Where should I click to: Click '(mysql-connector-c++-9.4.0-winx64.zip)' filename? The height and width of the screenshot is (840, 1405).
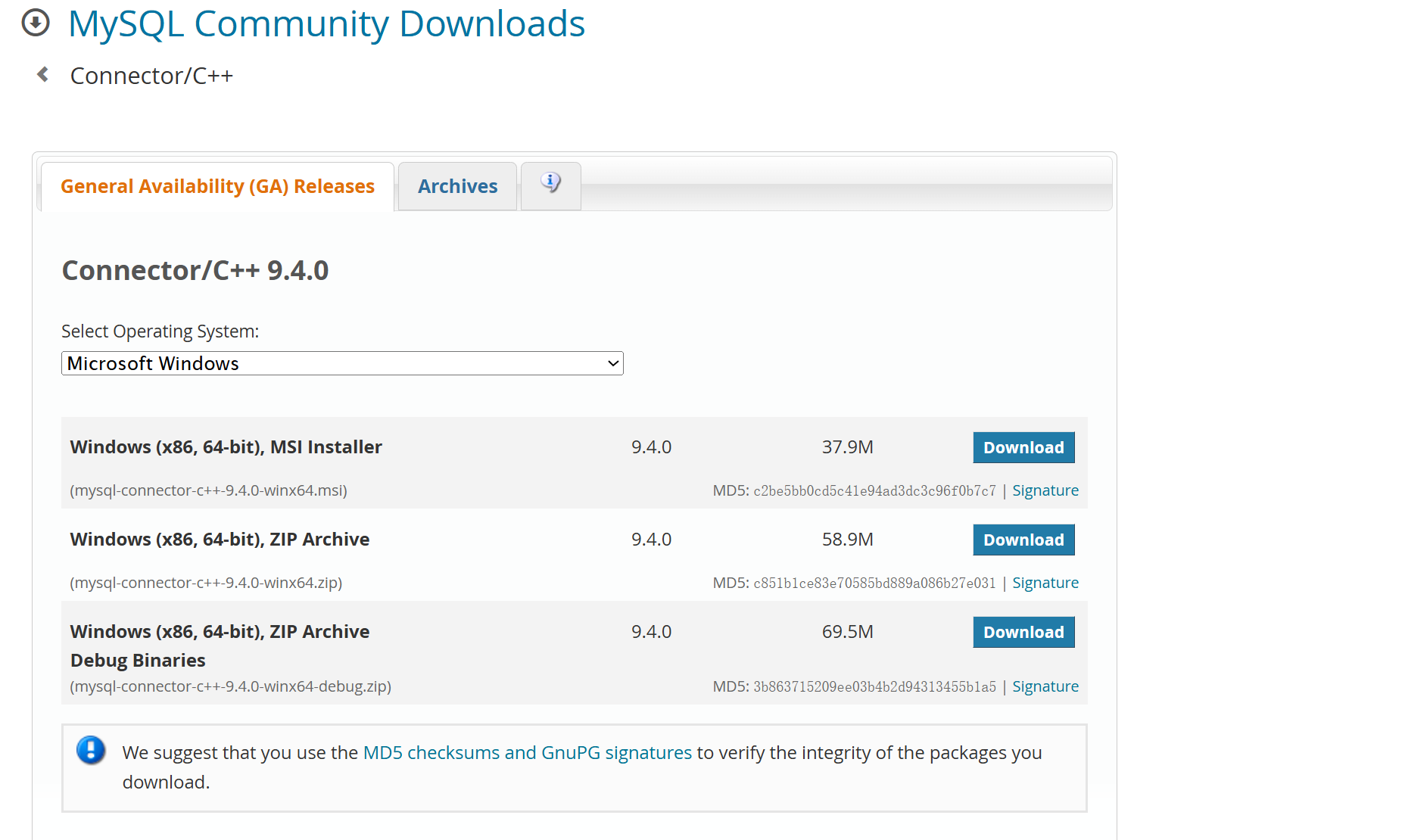pyautogui.click(x=206, y=583)
